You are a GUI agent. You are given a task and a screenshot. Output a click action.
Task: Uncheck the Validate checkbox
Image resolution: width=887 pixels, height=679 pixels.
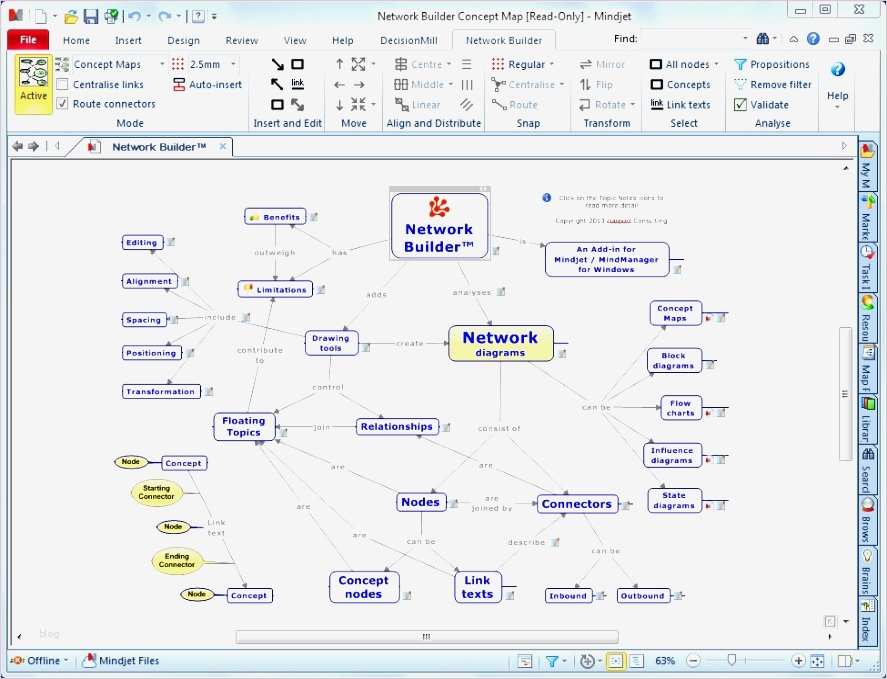740,104
